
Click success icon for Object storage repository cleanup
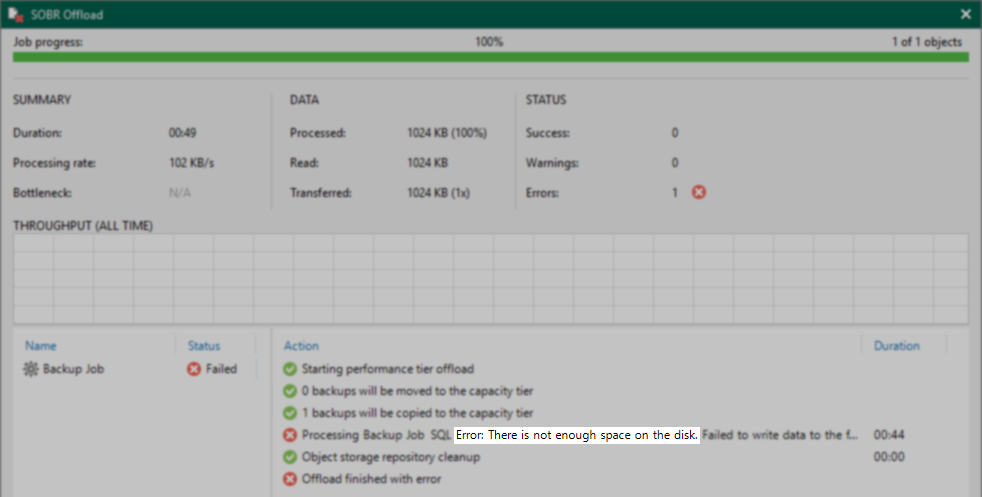coord(289,458)
